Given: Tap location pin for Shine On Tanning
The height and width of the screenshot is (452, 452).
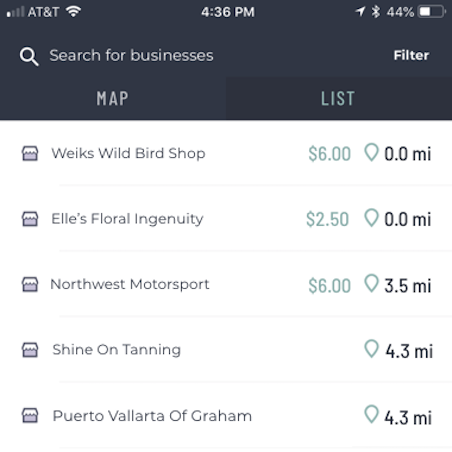Looking at the screenshot, I should [x=371, y=349].
